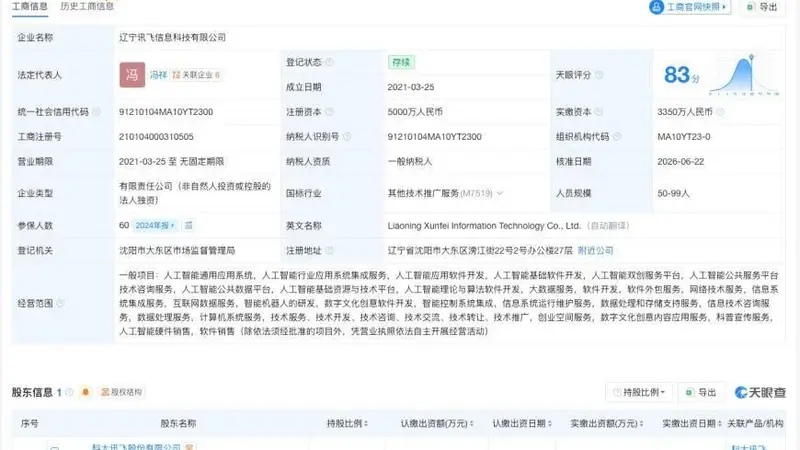800x450 pixels.
Task: Click the red 冯 avatar of the legal representative
Action: [132, 75]
